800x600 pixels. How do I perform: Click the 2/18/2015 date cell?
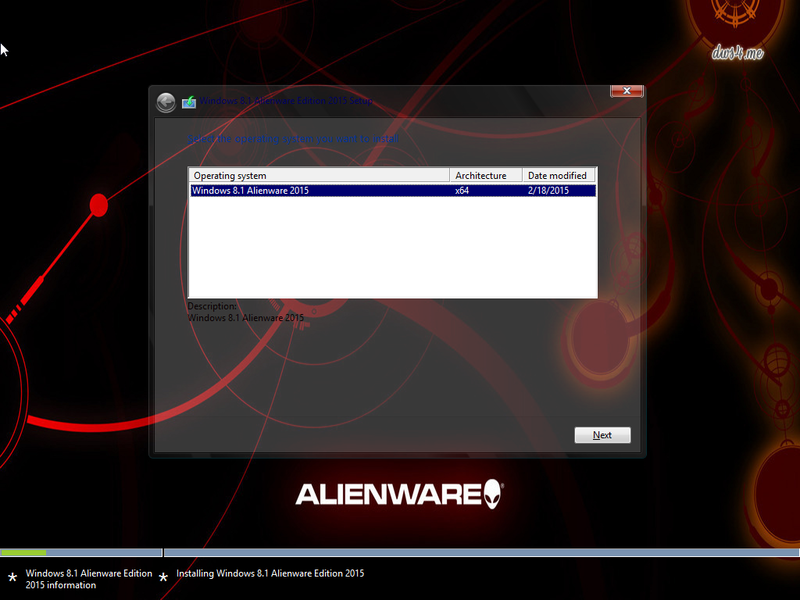coord(548,190)
